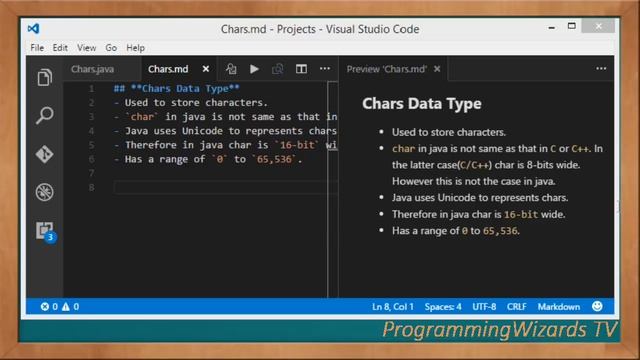Click the line '- Used to store characters.'
640x360 pixels.
click(191, 102)
